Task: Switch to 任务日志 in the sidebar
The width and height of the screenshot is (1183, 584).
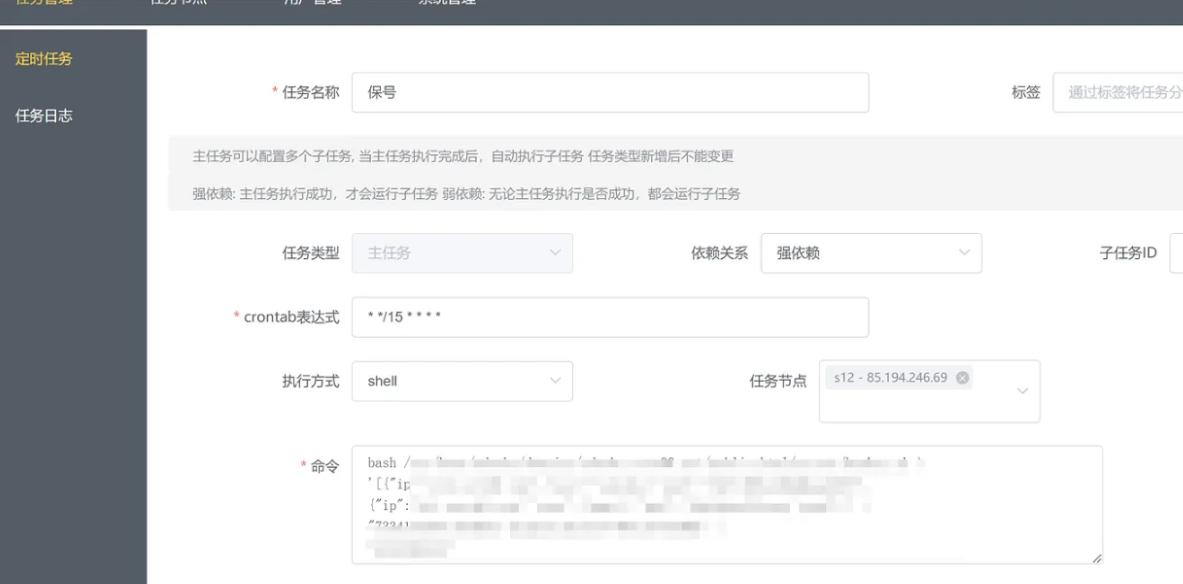Action: [44, 115]
